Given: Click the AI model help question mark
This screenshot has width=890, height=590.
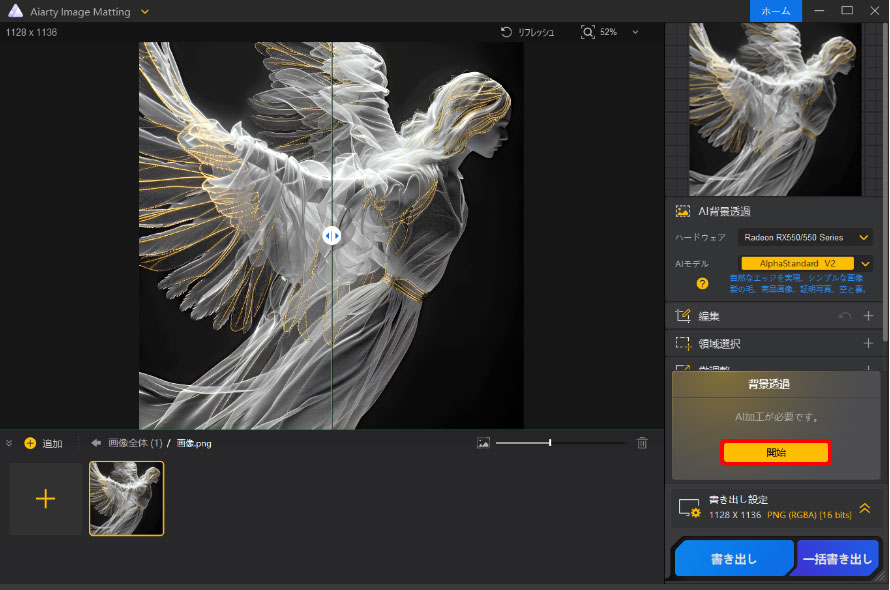Looking at the screenshot, I should click(x=702, y=284).
